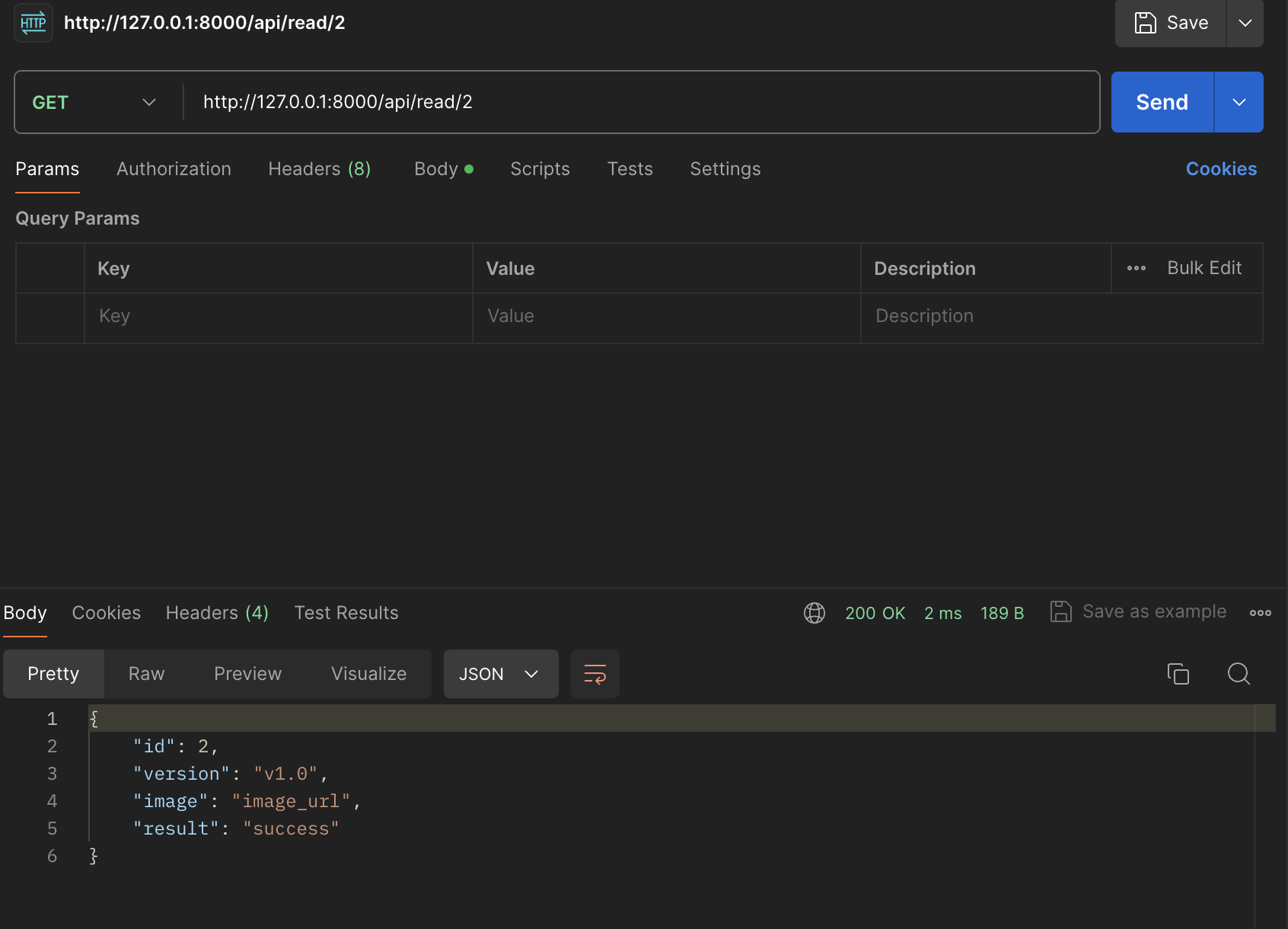Image resolution: width=1288 pixels, height=929 pixels.
Task: Search the response with the magnifier icon
Action: click(1239, 674)
